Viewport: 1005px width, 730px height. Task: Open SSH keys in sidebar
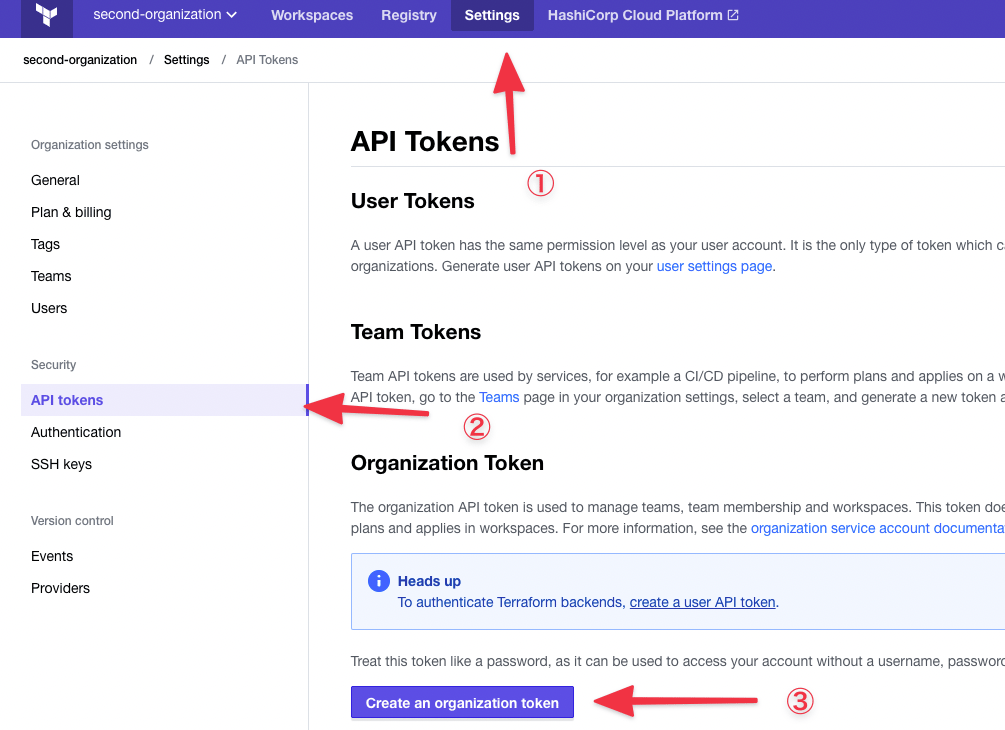point(62,464)
